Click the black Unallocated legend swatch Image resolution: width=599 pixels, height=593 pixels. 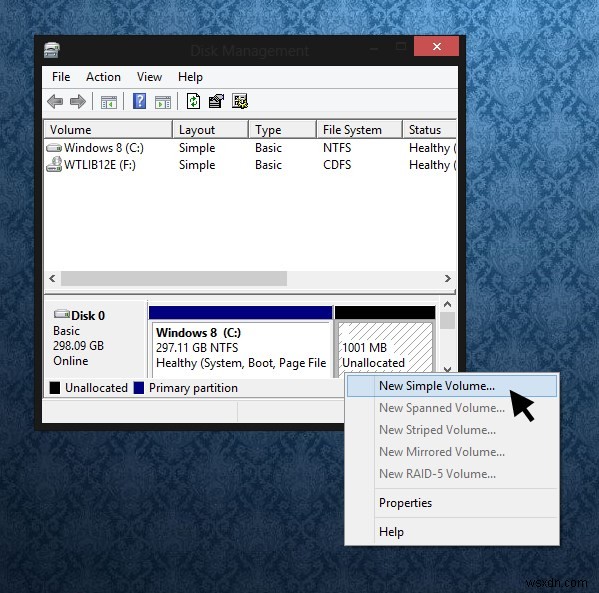(55, 388)
